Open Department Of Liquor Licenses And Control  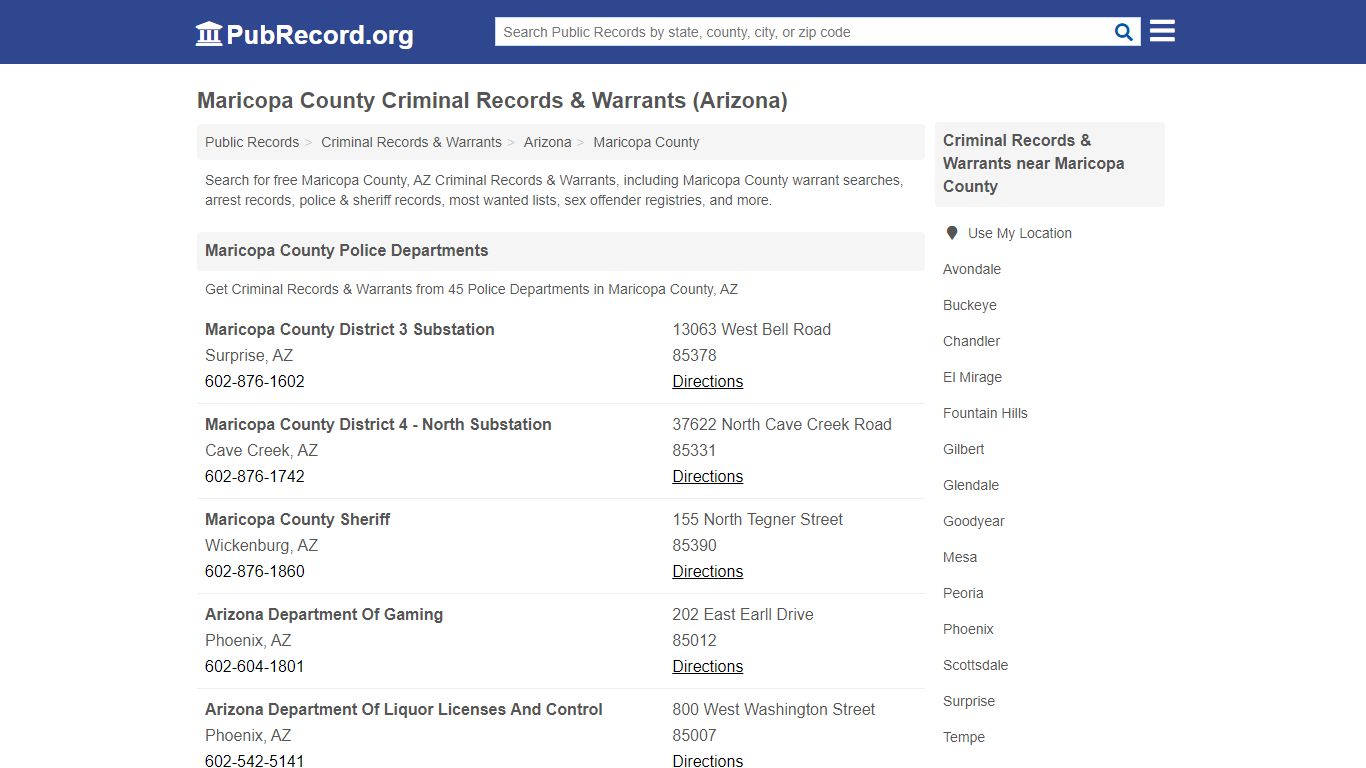tap(404, 709)
